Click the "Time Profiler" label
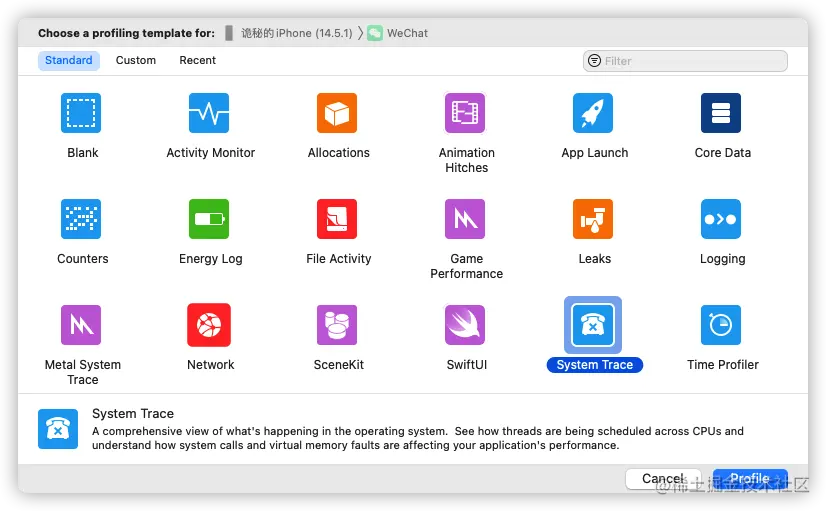 point(723,365)
